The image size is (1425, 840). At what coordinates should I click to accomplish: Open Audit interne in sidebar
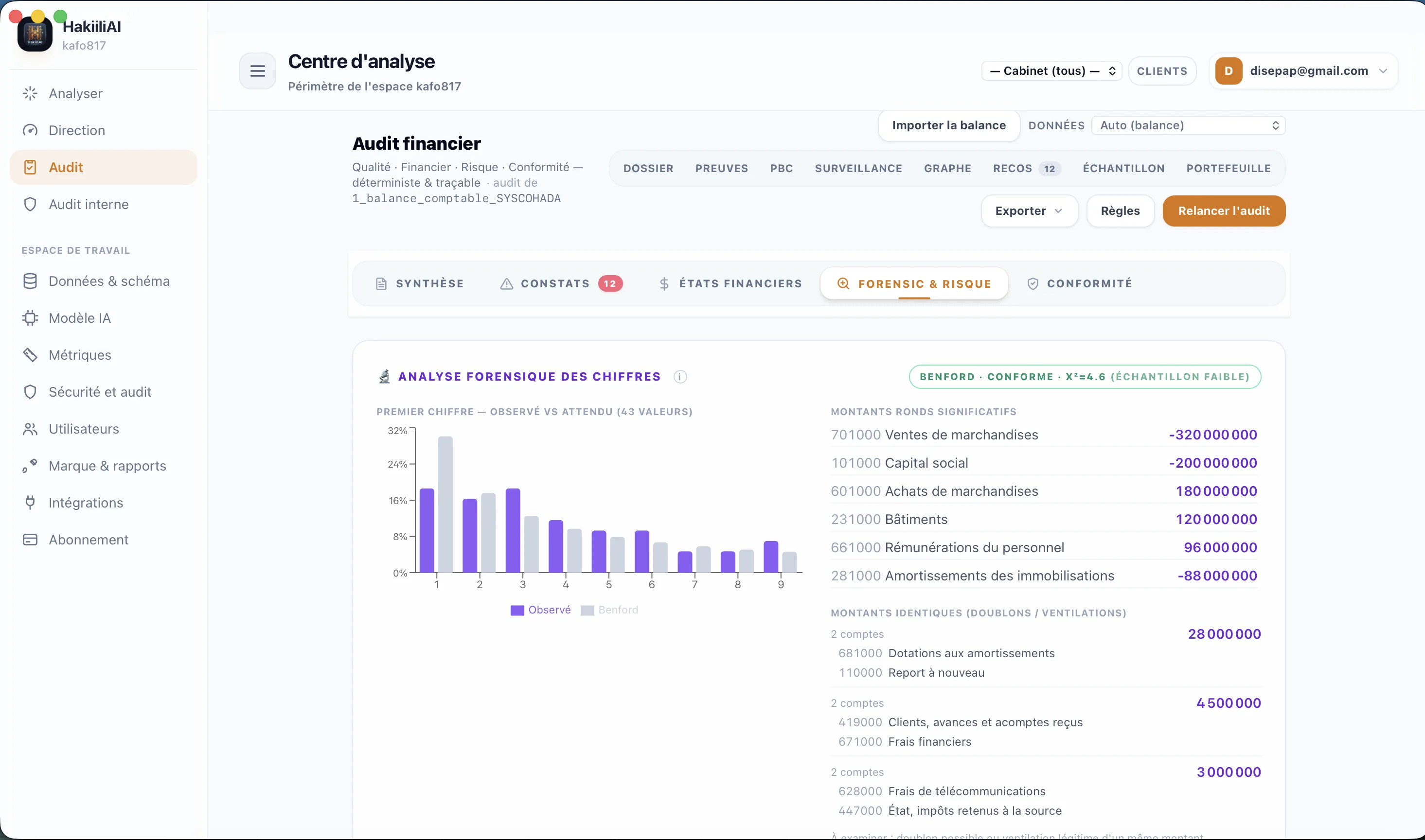click(103, 204)
